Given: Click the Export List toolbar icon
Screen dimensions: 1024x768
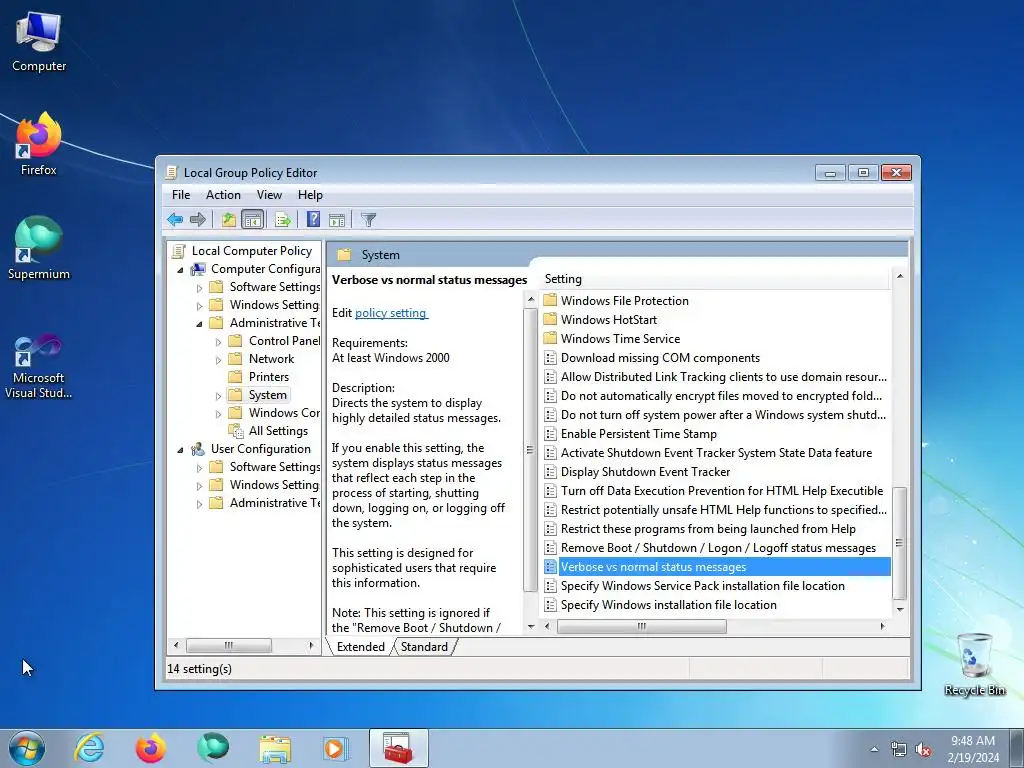Looking at the screenshot, I should tap(283, 219).
